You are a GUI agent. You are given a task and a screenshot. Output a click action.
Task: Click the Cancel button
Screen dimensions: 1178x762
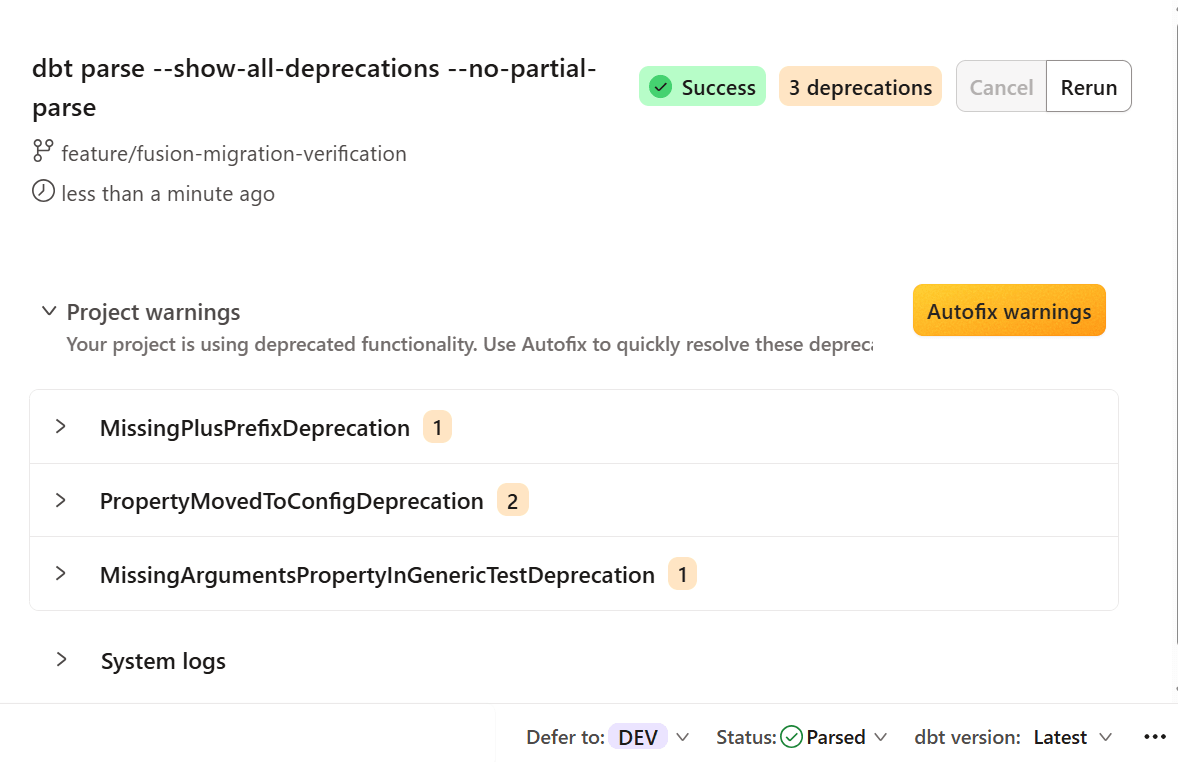coord(1001,86)
